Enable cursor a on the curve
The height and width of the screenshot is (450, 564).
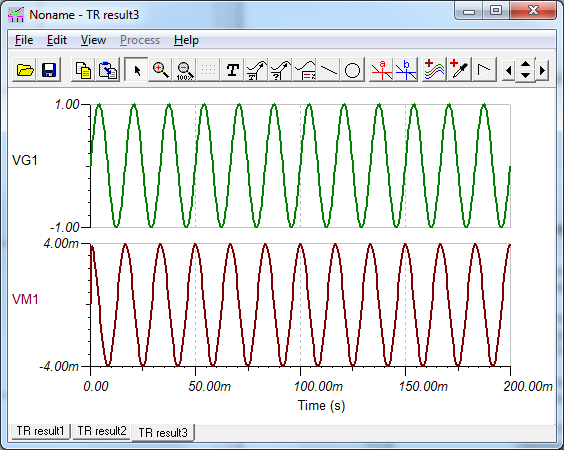[x=382, y=69]
